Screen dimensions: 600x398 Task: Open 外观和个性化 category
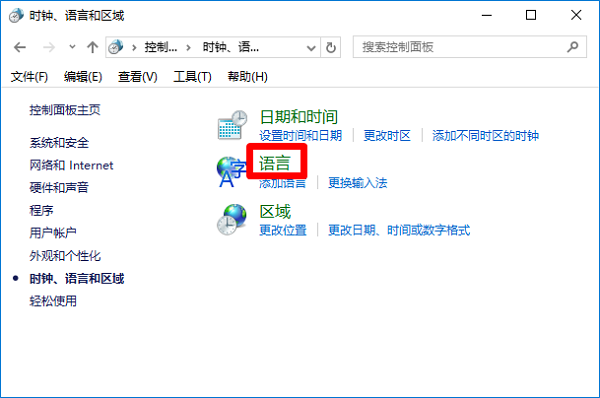point(65,256)
